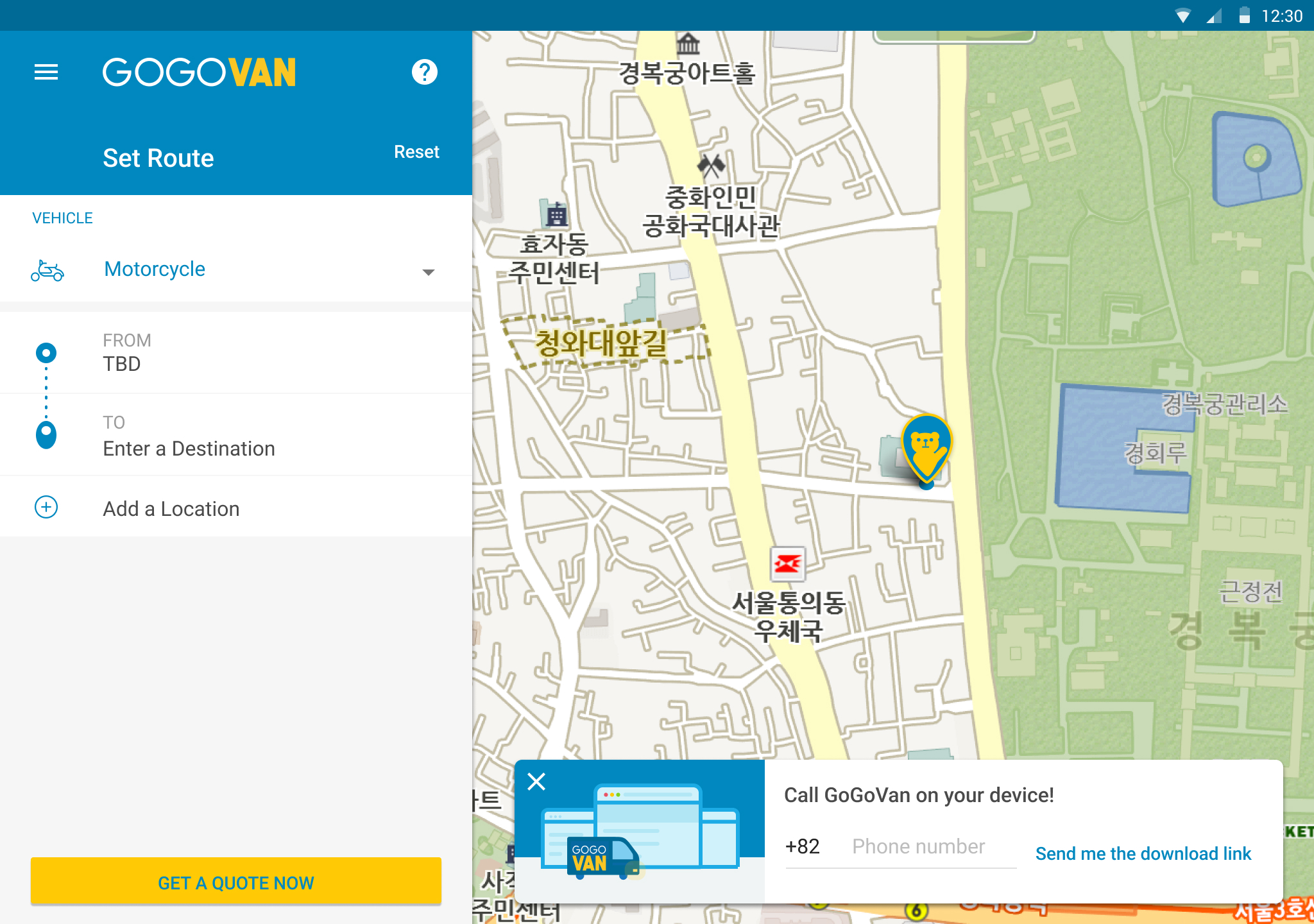This screenshot has width=1314, height=924.
Task: Add a Location to the route
Action: point(236,507)
